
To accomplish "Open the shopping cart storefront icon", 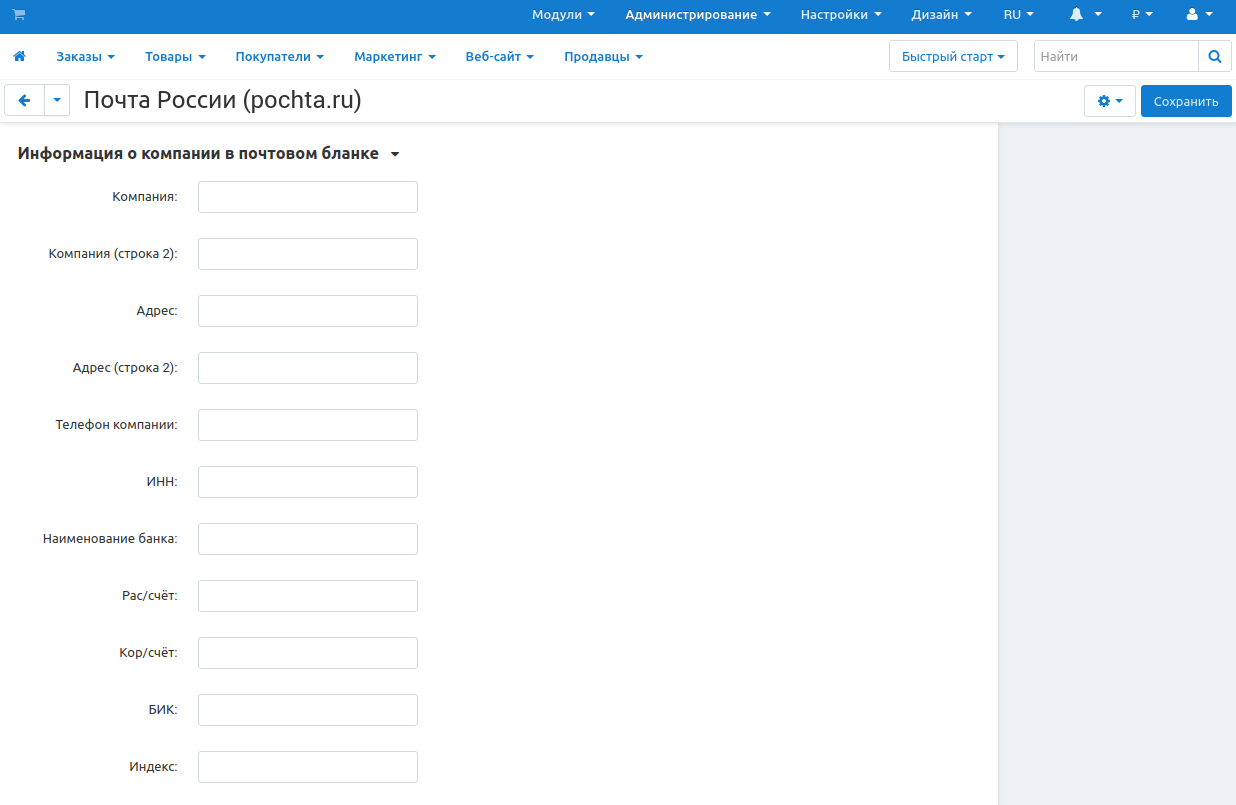I will [x=19, y=15].
